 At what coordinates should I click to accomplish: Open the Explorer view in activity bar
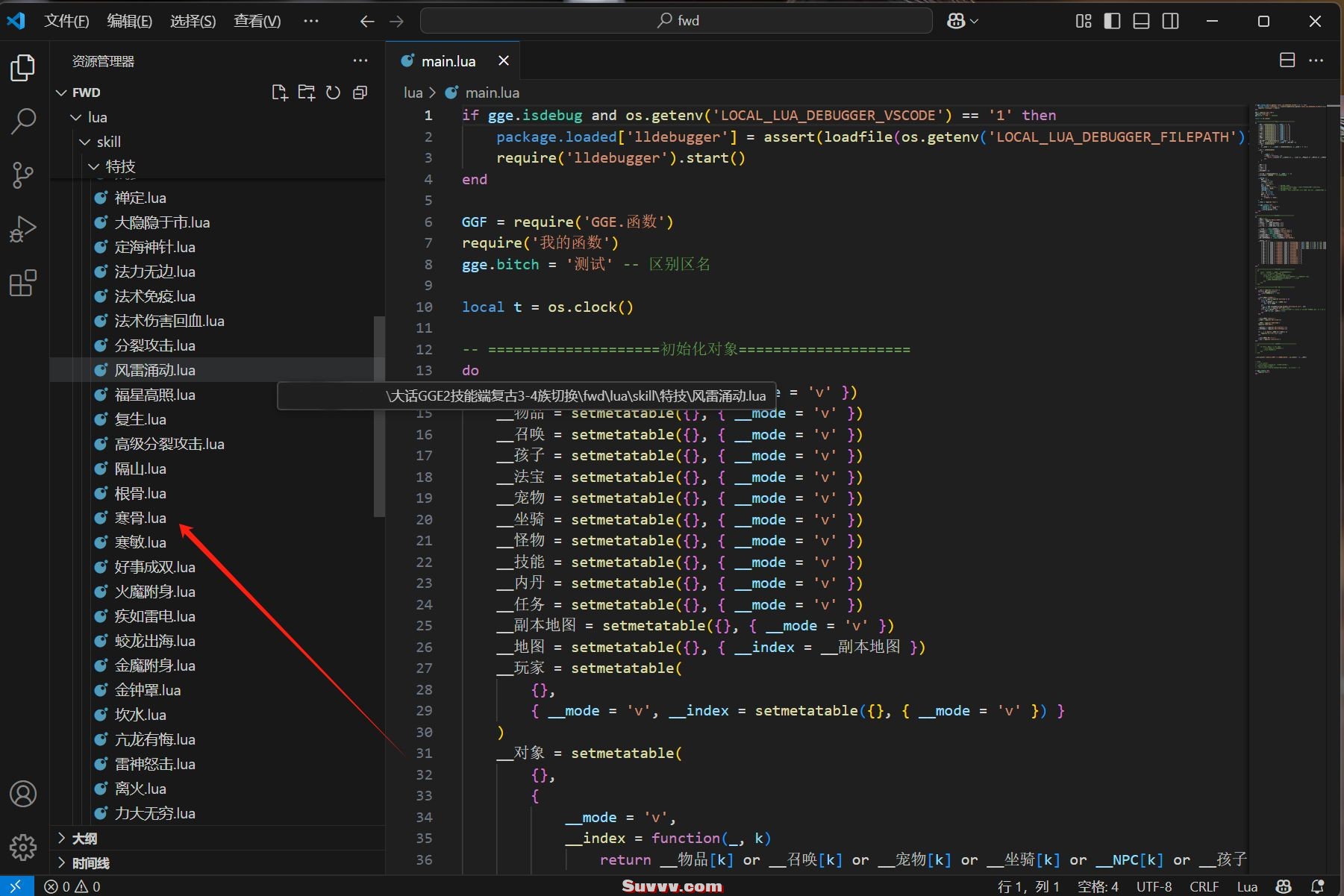point(22,68)
